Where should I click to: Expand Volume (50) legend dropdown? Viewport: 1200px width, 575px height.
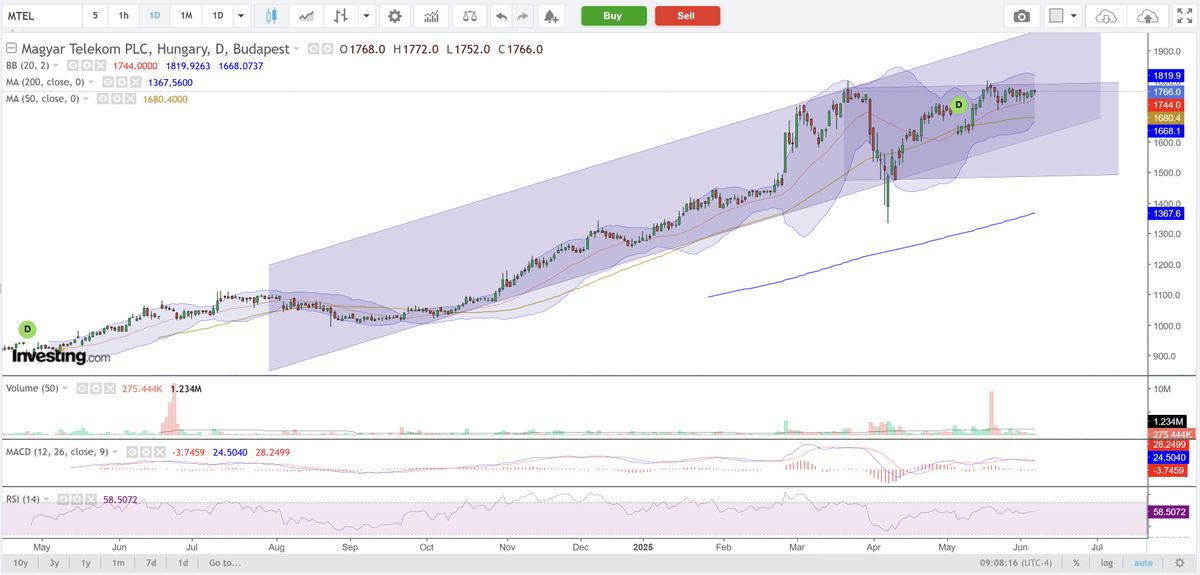pos(65,388)
